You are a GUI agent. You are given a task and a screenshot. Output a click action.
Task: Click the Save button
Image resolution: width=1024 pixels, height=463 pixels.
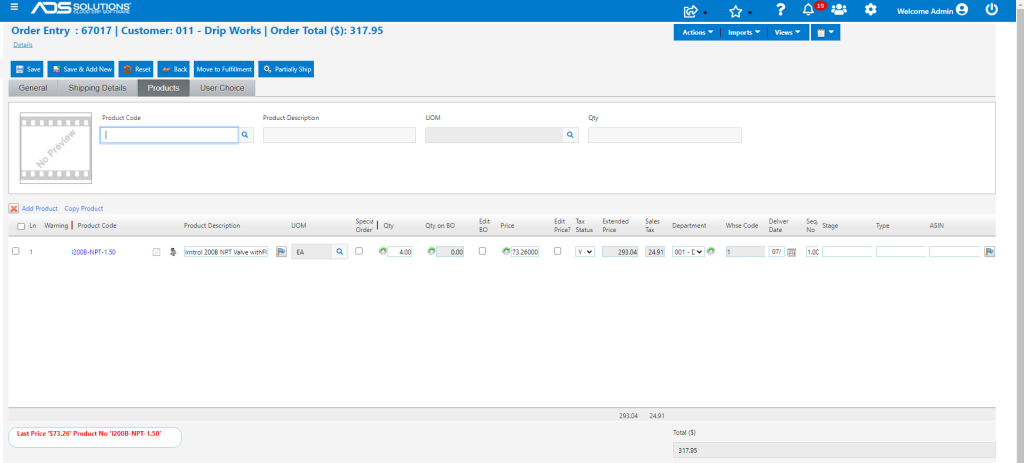pyautogui.click(x=27, y=69)
